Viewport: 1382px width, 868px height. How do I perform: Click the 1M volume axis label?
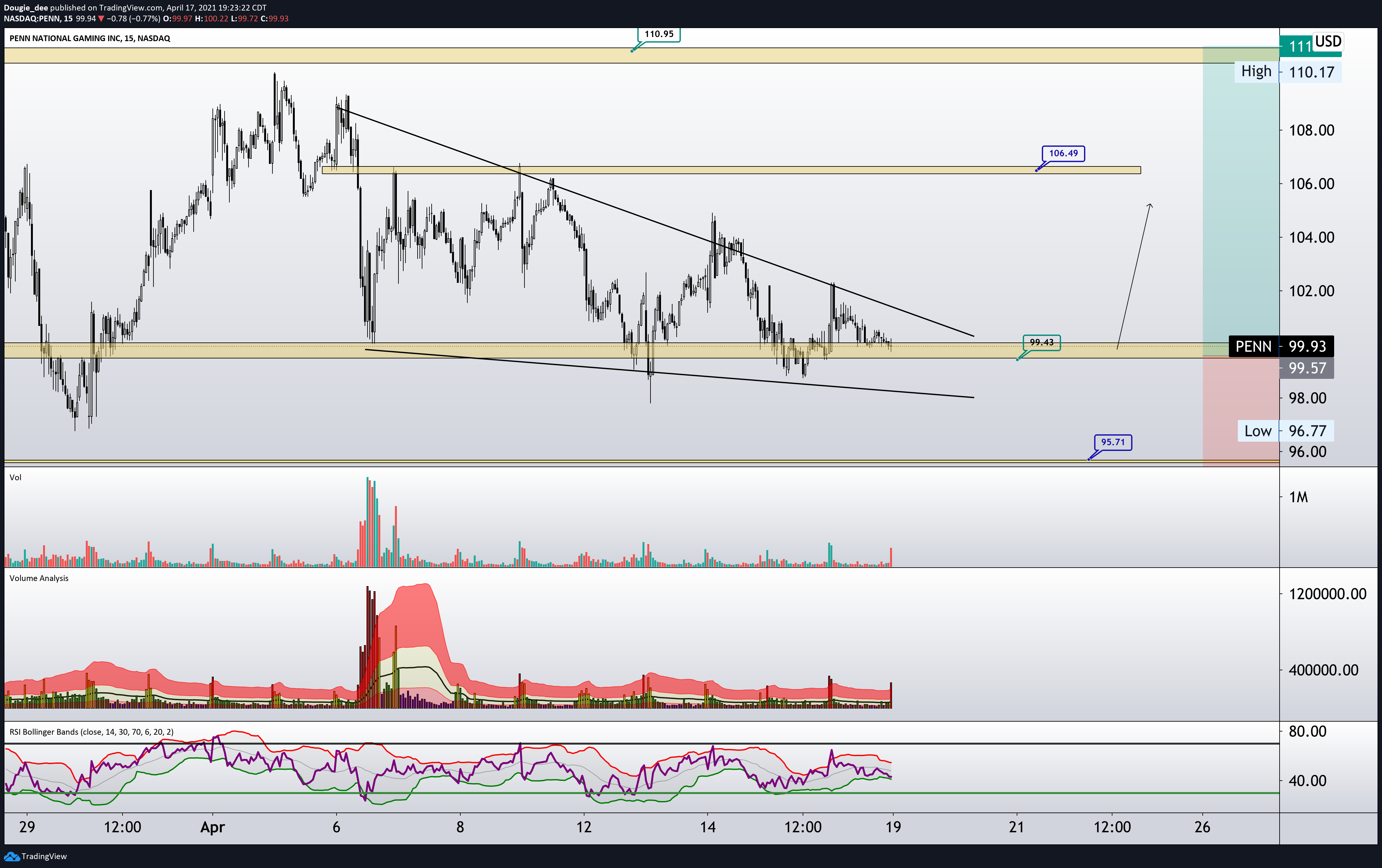coord(1298,497)
